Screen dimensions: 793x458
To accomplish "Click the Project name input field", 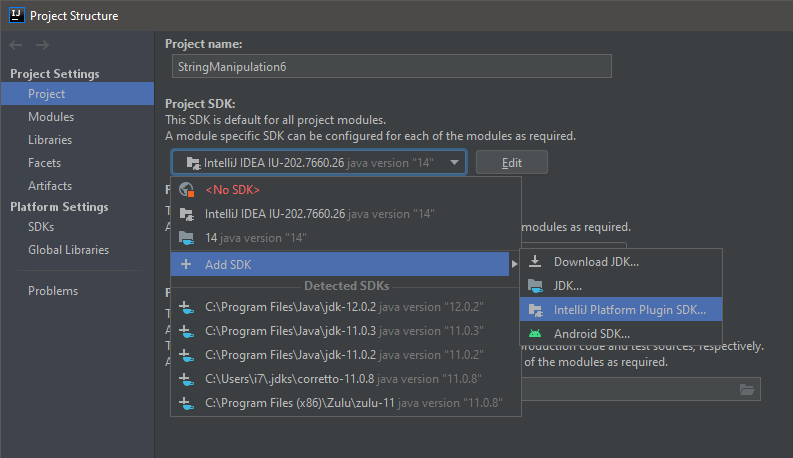I will pos(391,66).
